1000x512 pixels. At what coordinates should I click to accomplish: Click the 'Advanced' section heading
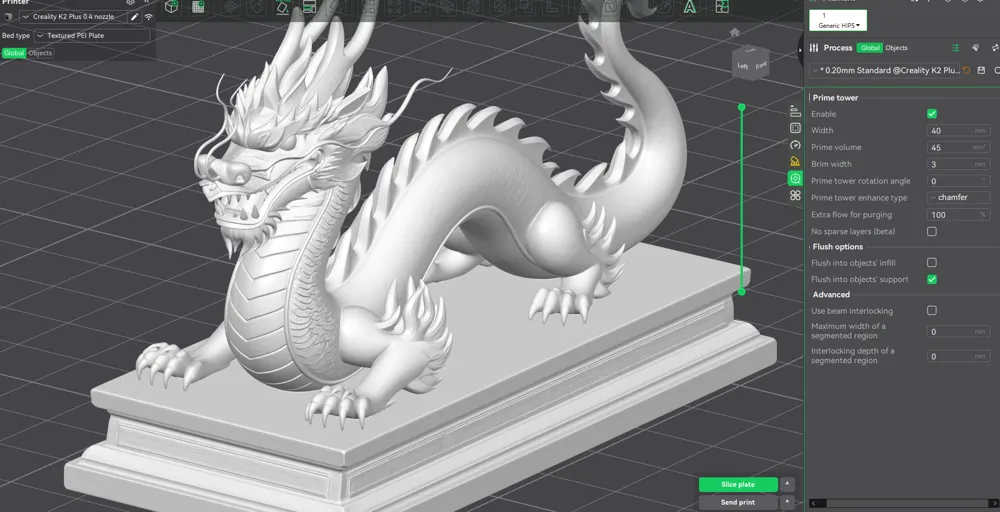pos(831,295)
